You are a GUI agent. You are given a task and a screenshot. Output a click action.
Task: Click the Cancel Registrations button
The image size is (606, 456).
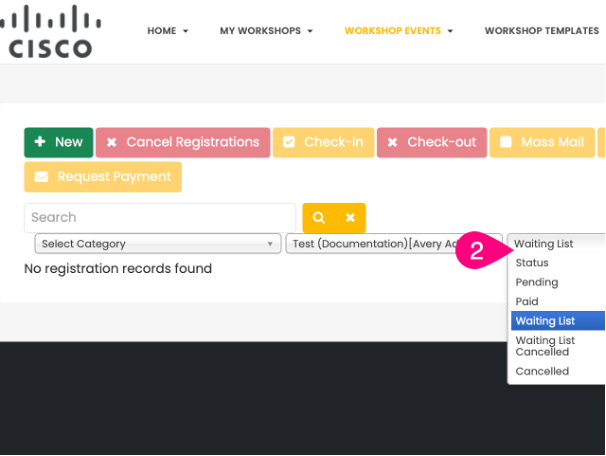[182, 142]
